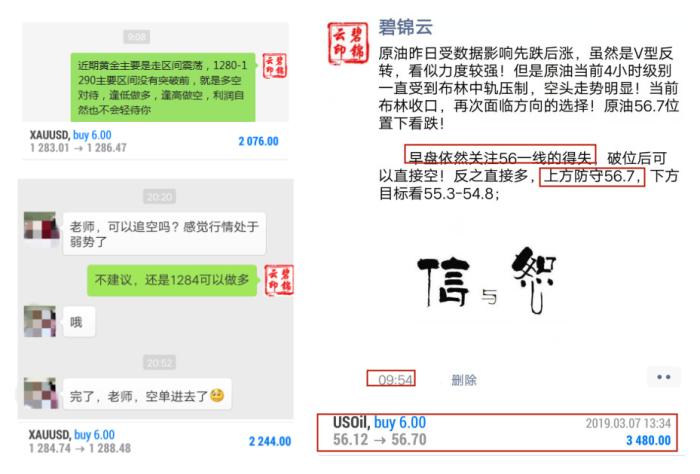Open the 碧锦云 profile name link
The height and width of the screenshot is (474, 700).
(x=405, y=27)
